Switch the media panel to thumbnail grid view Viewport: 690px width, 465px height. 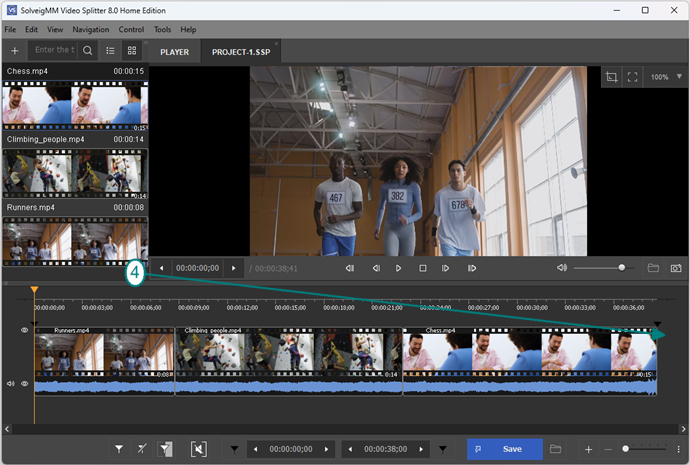click(x=132, y=51)
